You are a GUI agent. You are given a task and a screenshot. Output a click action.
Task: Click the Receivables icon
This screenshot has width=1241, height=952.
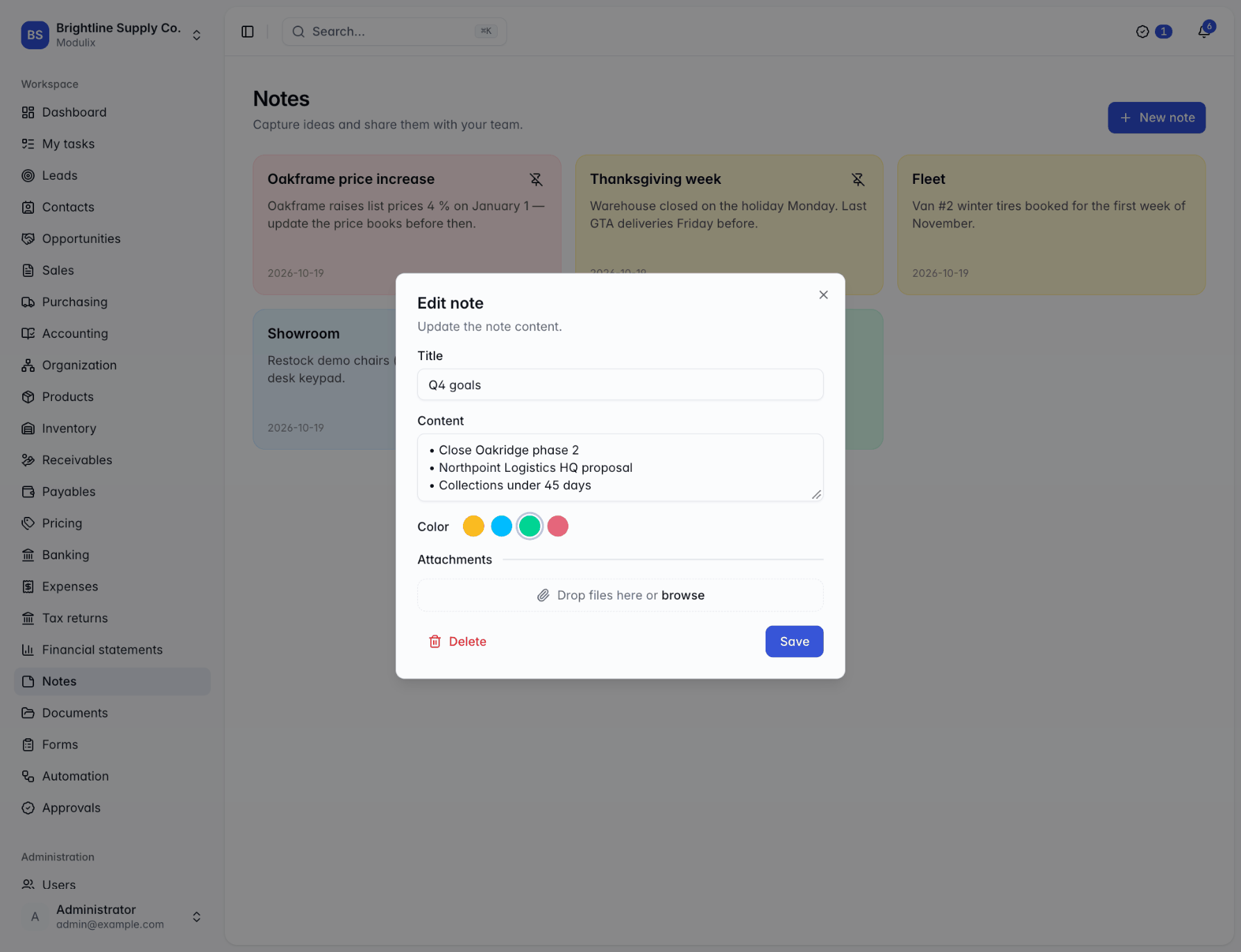click(x=28, y=460)
